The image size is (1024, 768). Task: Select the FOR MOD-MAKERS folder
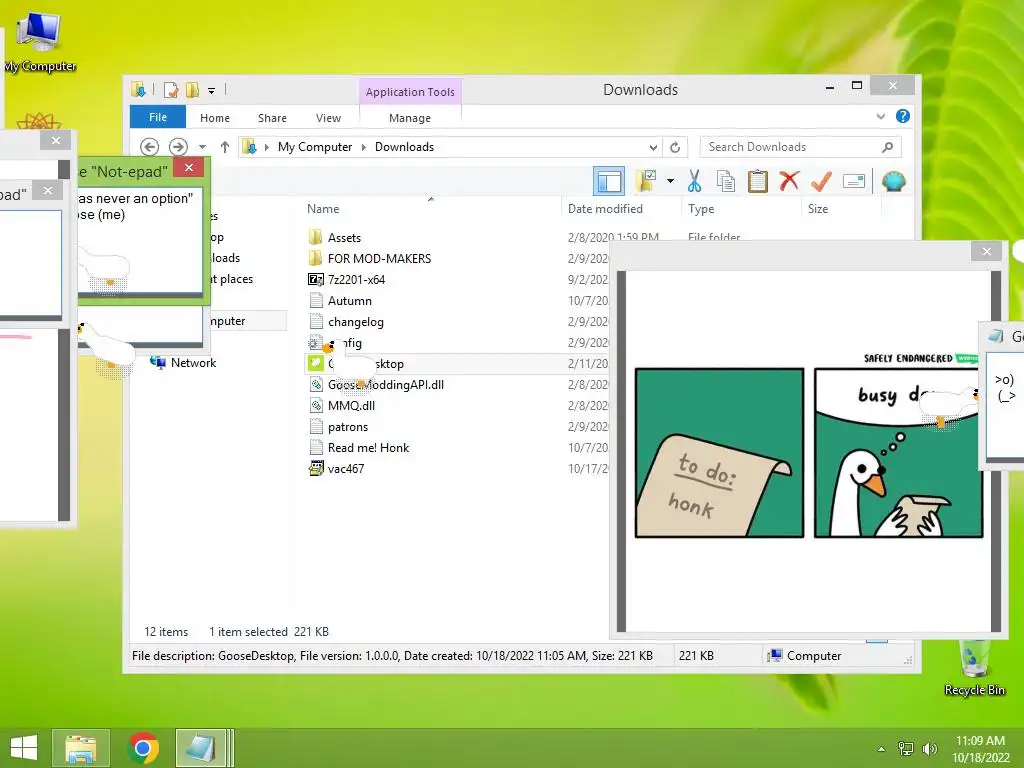(x=379, y=259)
